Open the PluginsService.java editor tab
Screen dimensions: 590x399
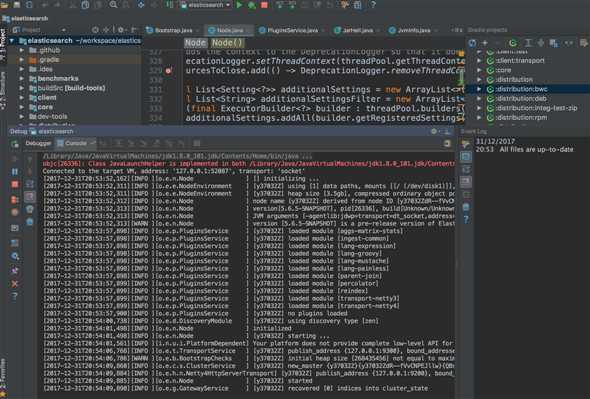(x=292, y=30)
